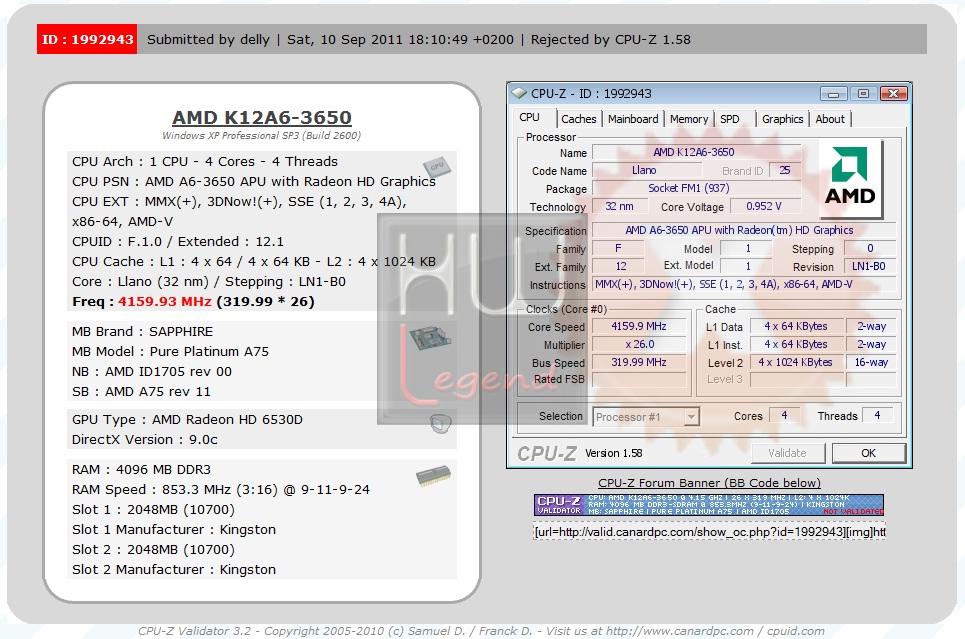Image resolution: width=965 pixels, height=639 pixels.
Task: Click the Threads count field
Action: pos(878,416)
